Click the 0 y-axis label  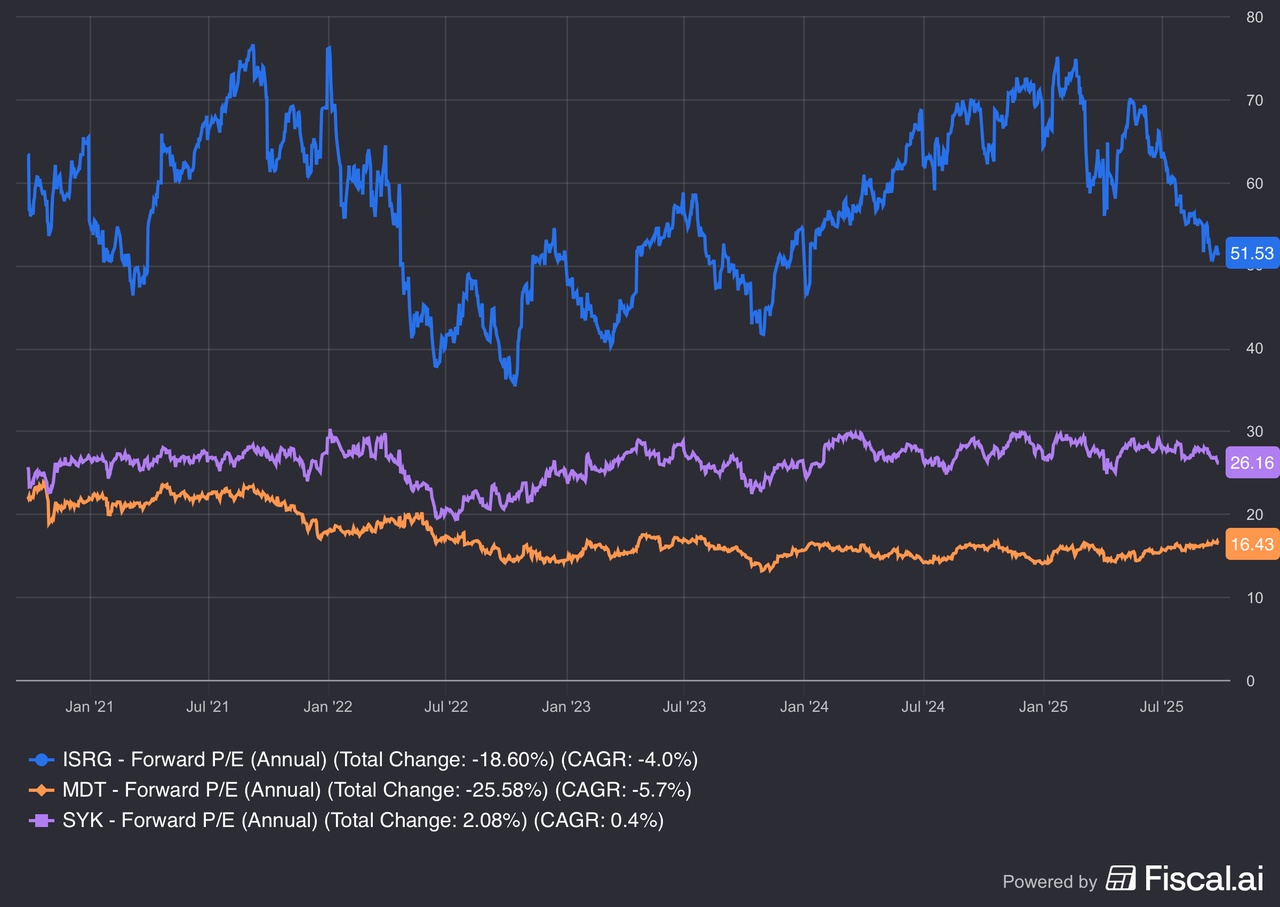pos(1250,681)
